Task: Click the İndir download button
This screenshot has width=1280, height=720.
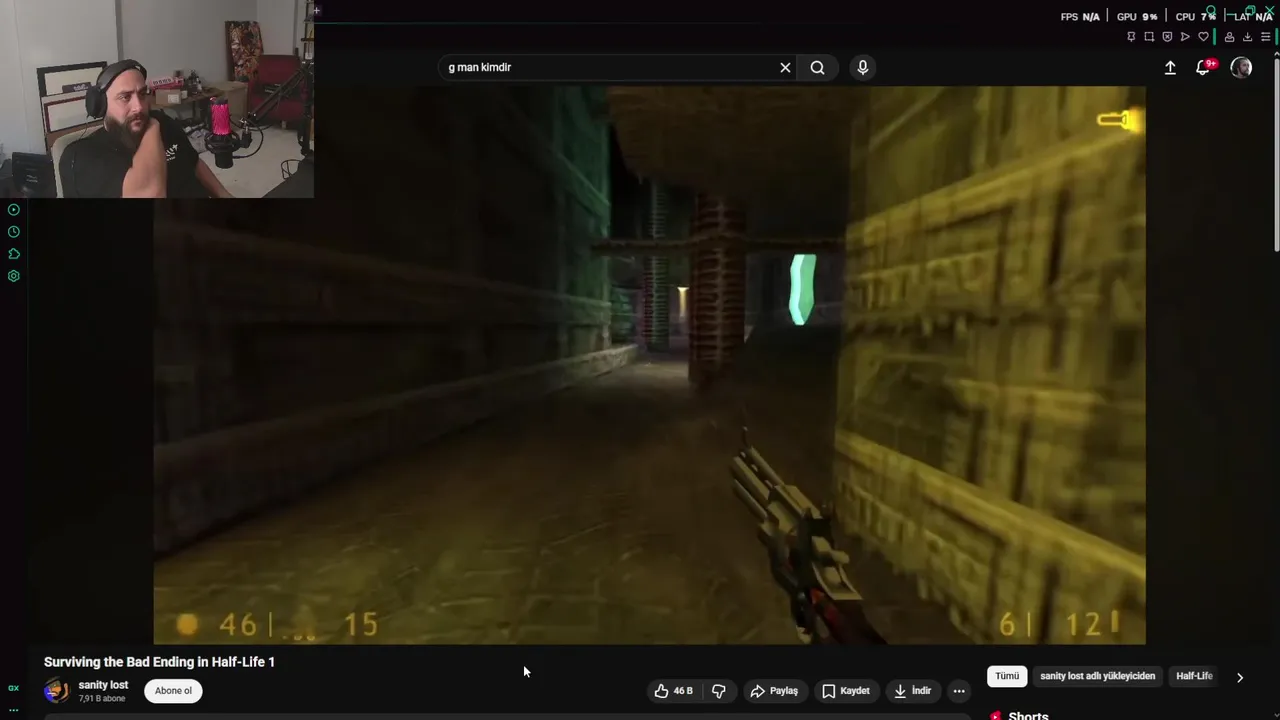Action: point(912,691)
